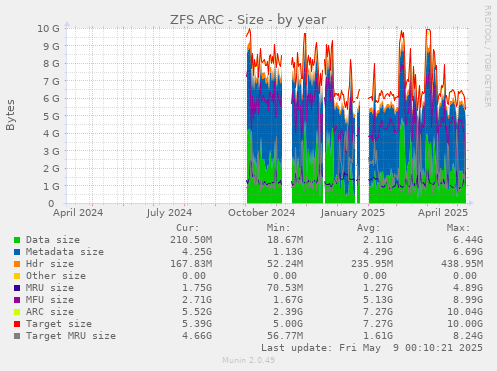497x371 pixels.
Task: Click the lime ARC size legend swatch
Action: [x=17, y=312]
